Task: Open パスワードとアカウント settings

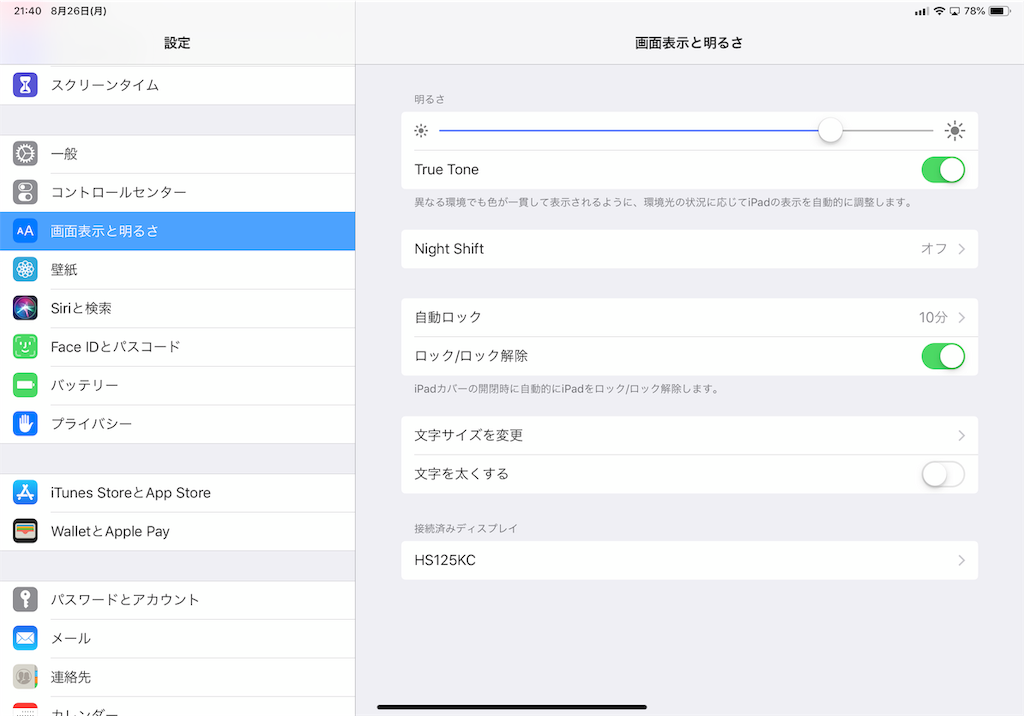Action: coord(178,600)
